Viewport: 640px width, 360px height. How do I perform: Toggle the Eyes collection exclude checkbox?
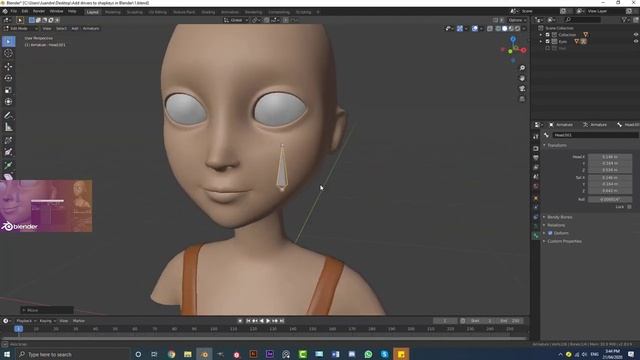pos(548,41)
